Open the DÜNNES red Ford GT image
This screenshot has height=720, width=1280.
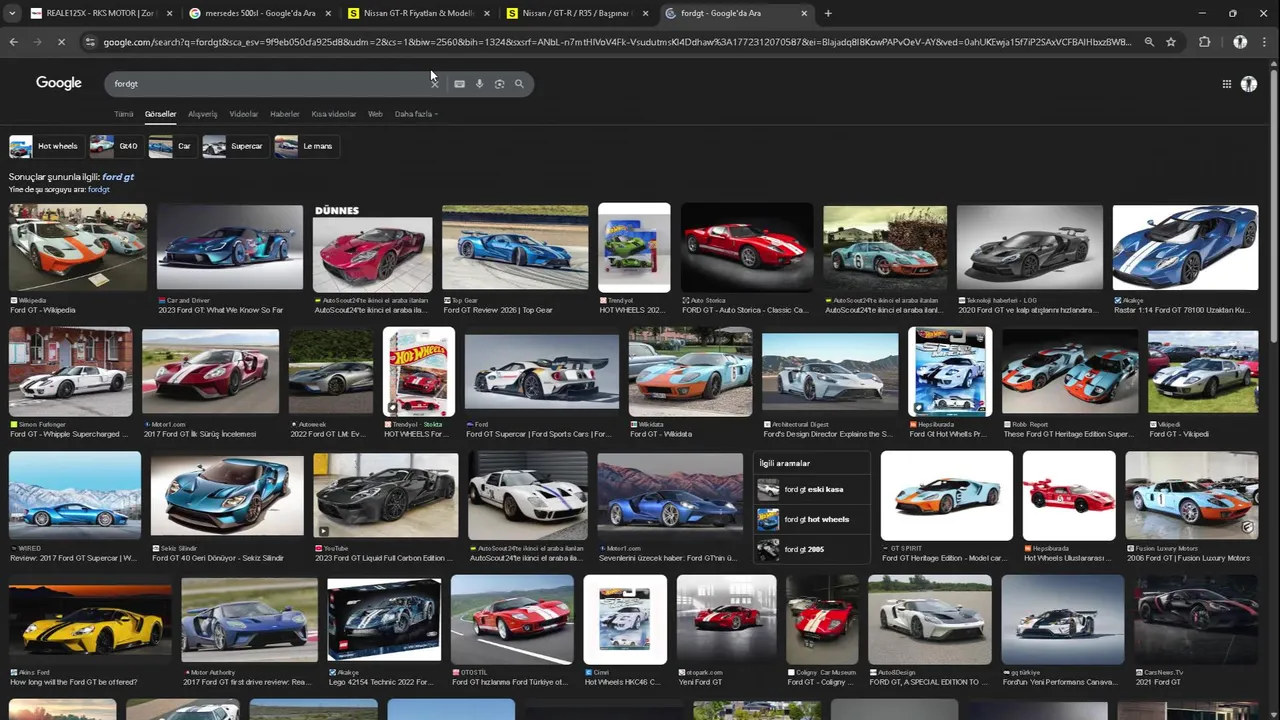pyautogui.click(x=372, y=247)
